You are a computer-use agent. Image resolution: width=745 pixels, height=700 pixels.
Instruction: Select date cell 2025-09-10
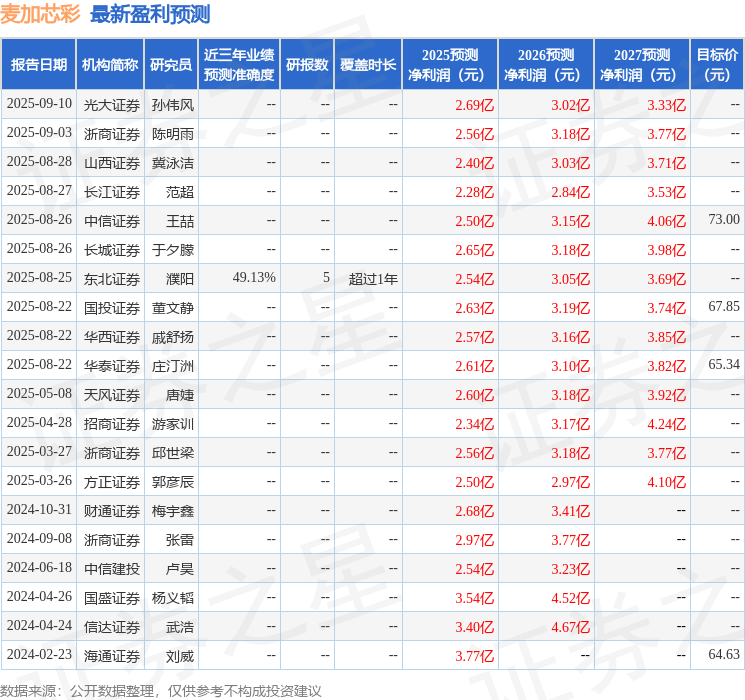pos(39,104)
